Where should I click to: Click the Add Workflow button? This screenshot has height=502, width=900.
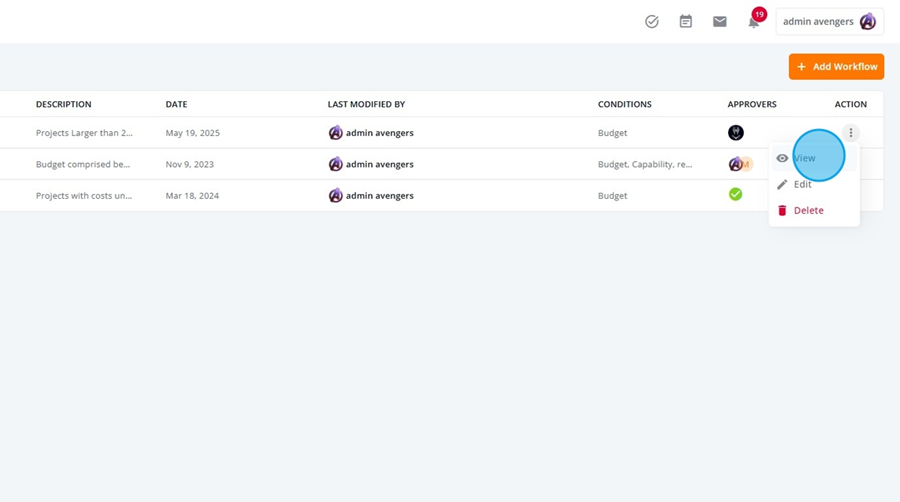(x=836, y=67)
